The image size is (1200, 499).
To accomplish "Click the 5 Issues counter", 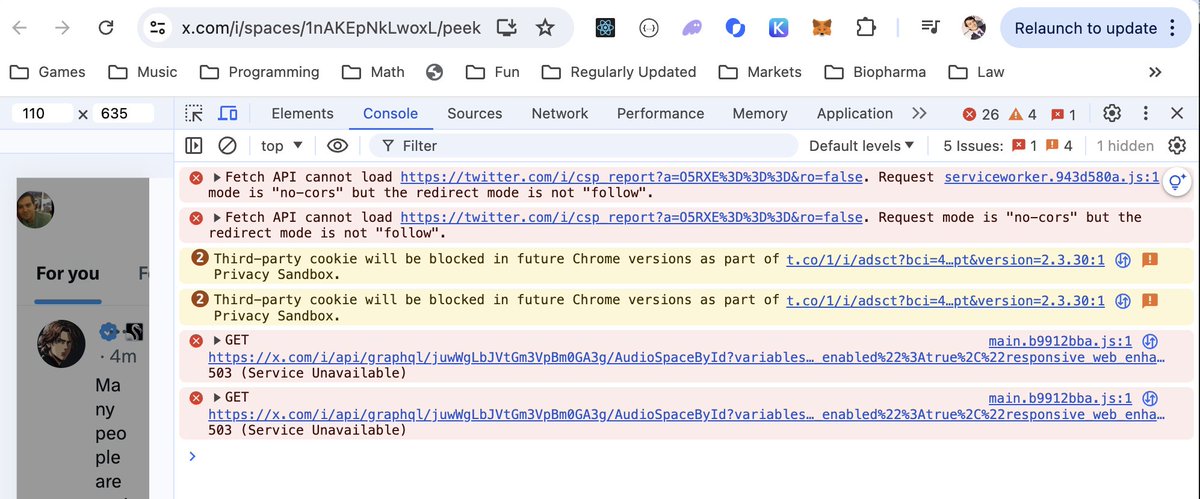I will click(1007, 146).
